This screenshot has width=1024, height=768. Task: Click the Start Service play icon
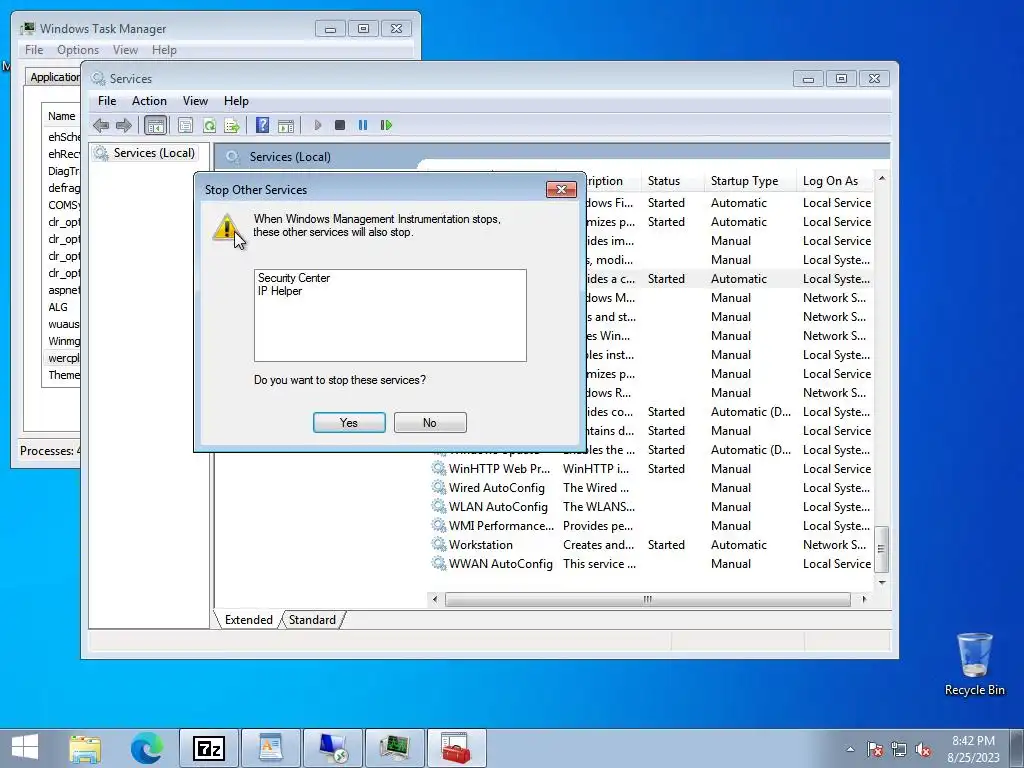tap(318, 125)
